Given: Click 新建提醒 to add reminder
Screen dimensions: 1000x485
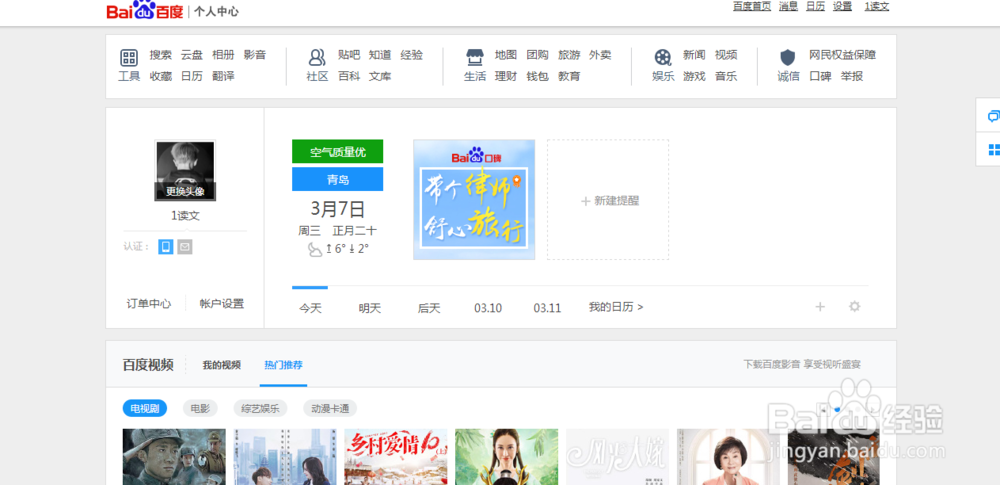Looking at the screenshot, I should pos(608,200).
